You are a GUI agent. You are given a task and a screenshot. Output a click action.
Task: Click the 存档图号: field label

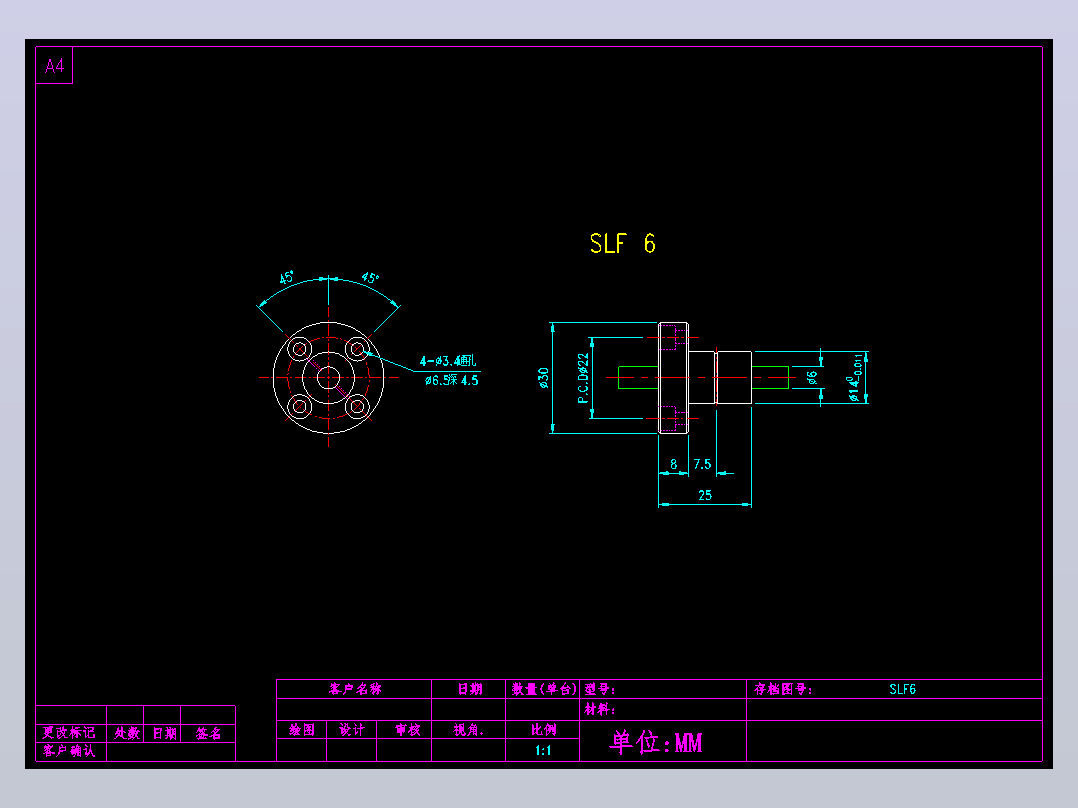point(783,689)
